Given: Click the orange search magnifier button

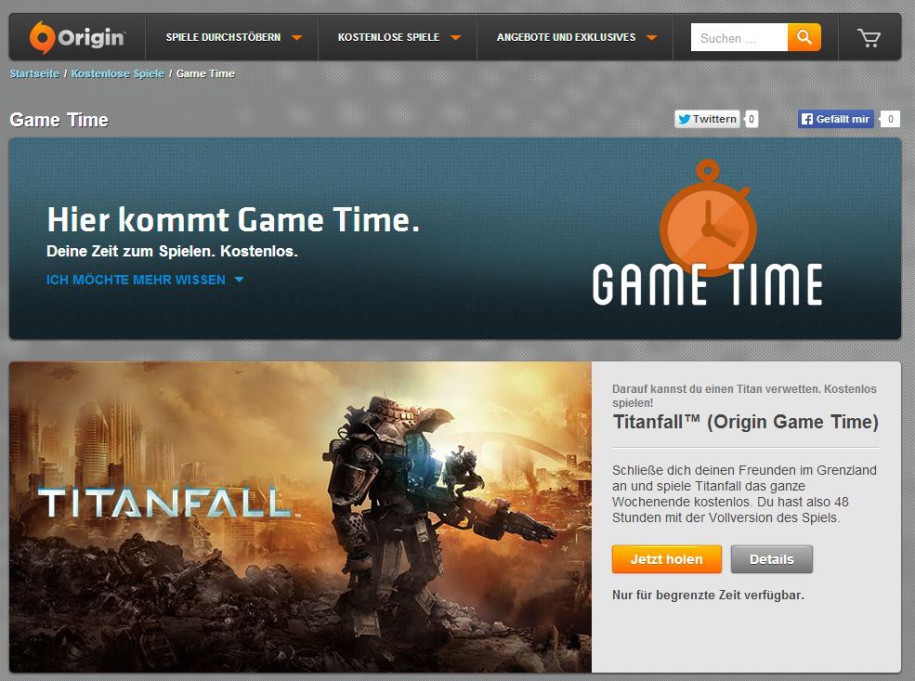Looking at the screenshot, I should [804, 37].
